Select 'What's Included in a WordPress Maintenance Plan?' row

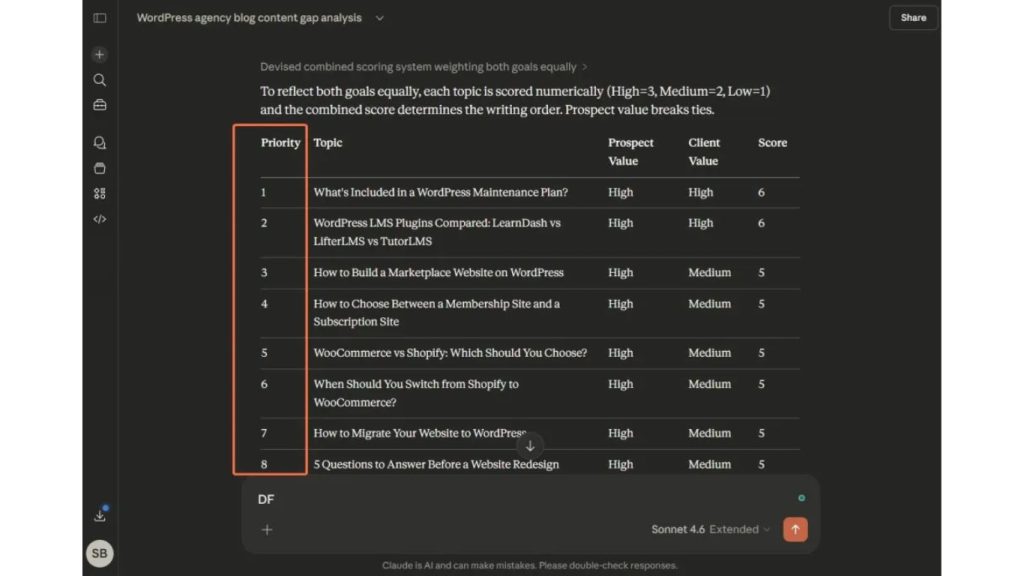[x=530, y=193]
